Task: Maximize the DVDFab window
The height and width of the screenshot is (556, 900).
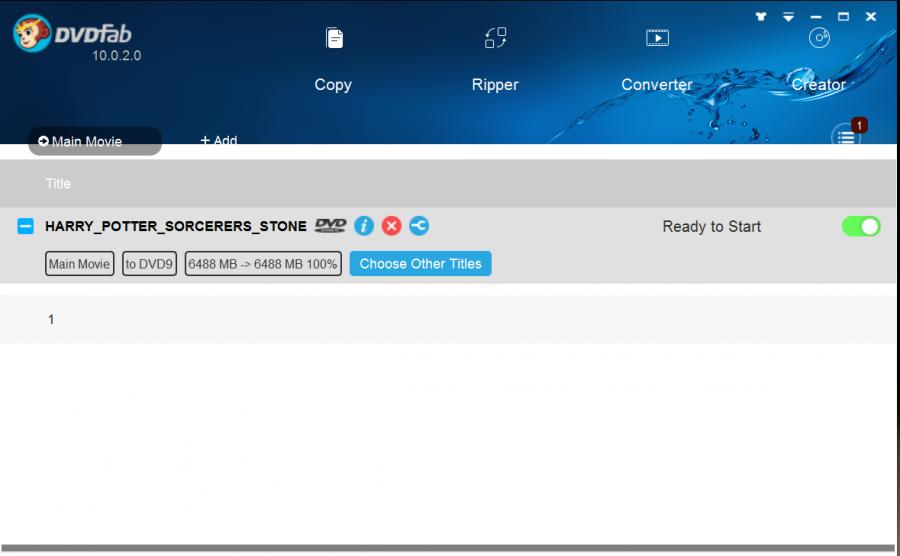Action: 843,17
